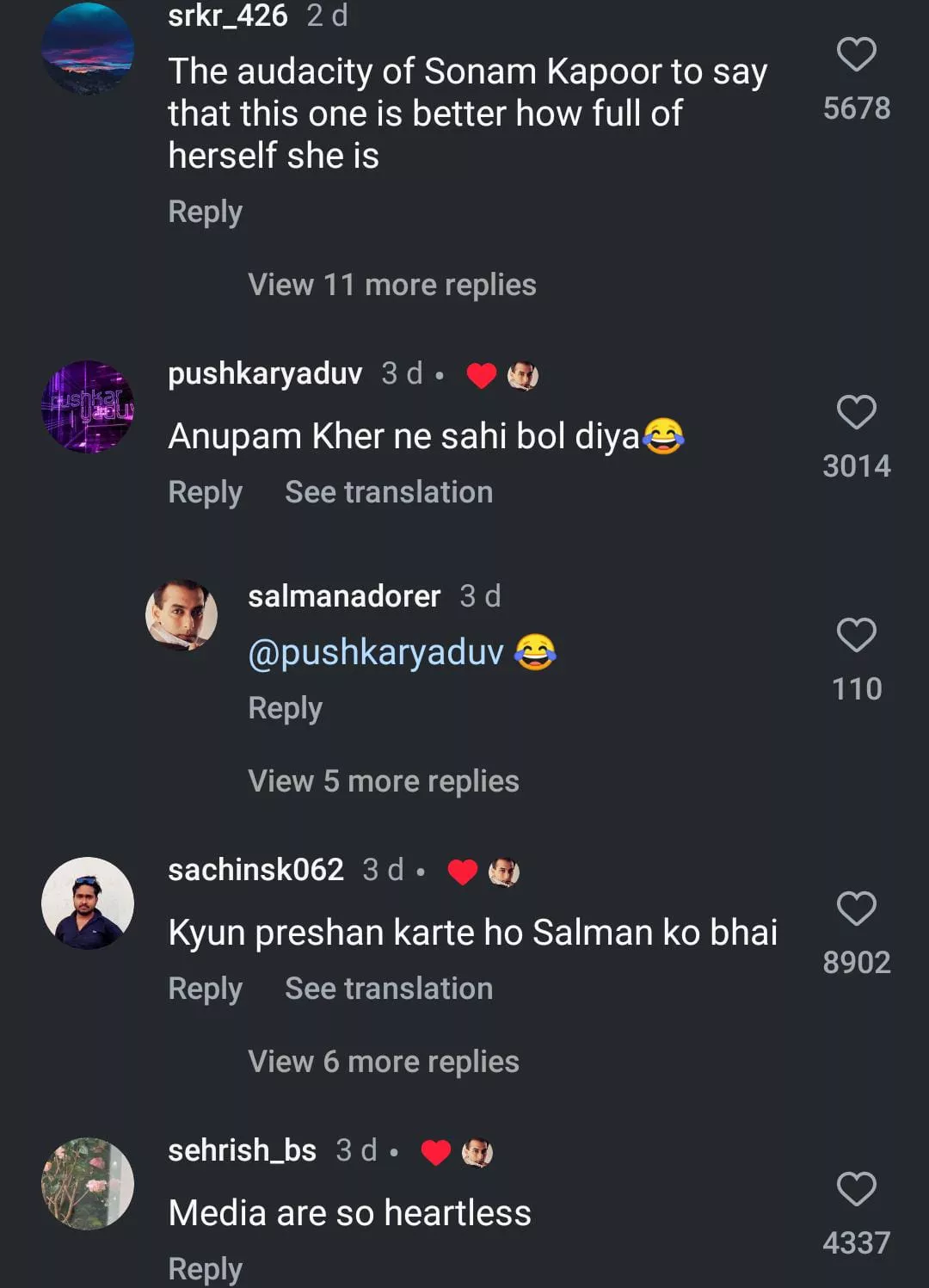Like pushkaryaduv's comment with the heart
The image size is (929, 1288).
(x=856, y=413)
